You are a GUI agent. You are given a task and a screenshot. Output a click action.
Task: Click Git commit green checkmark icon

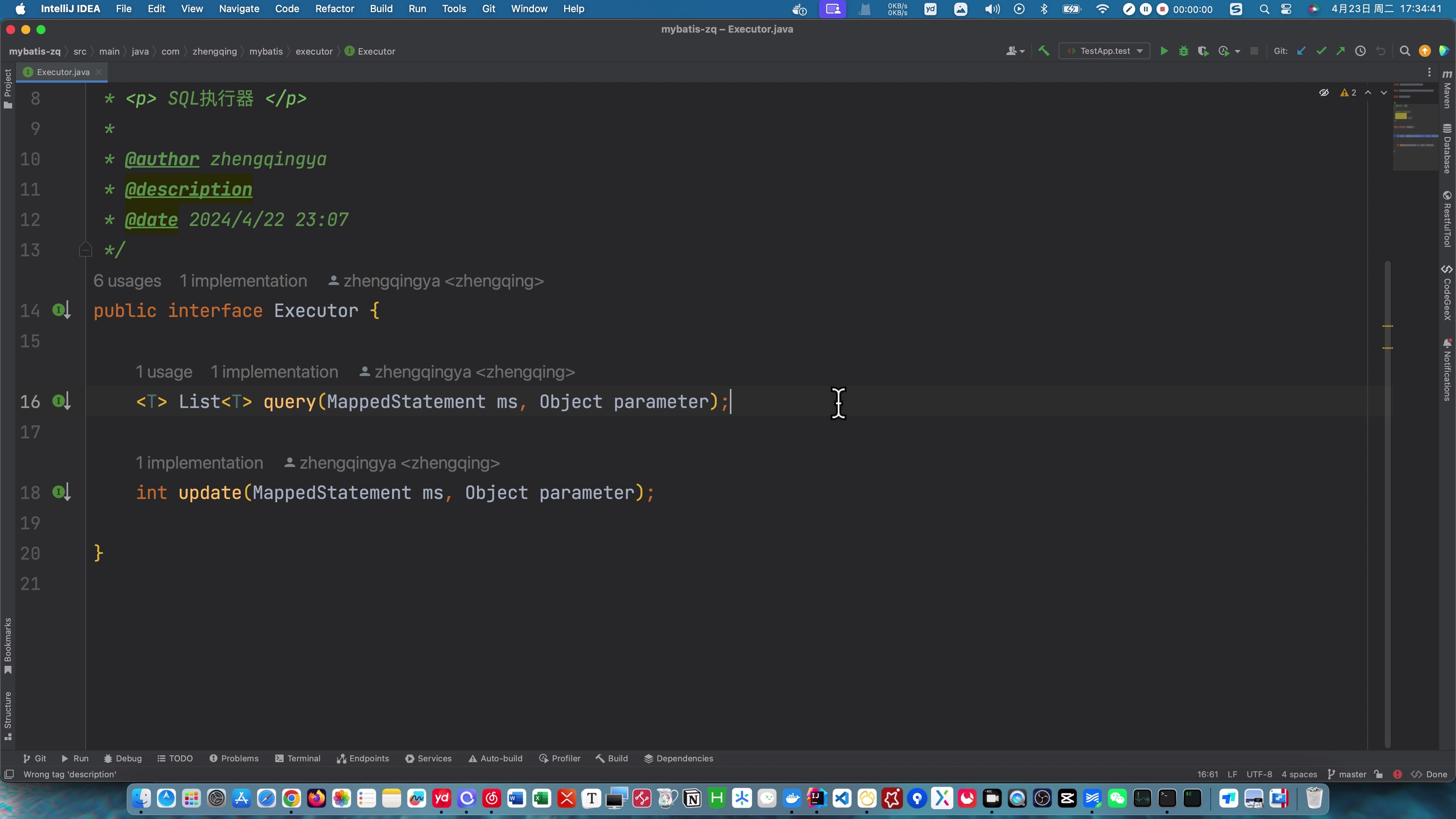(x=1321, y=51)
